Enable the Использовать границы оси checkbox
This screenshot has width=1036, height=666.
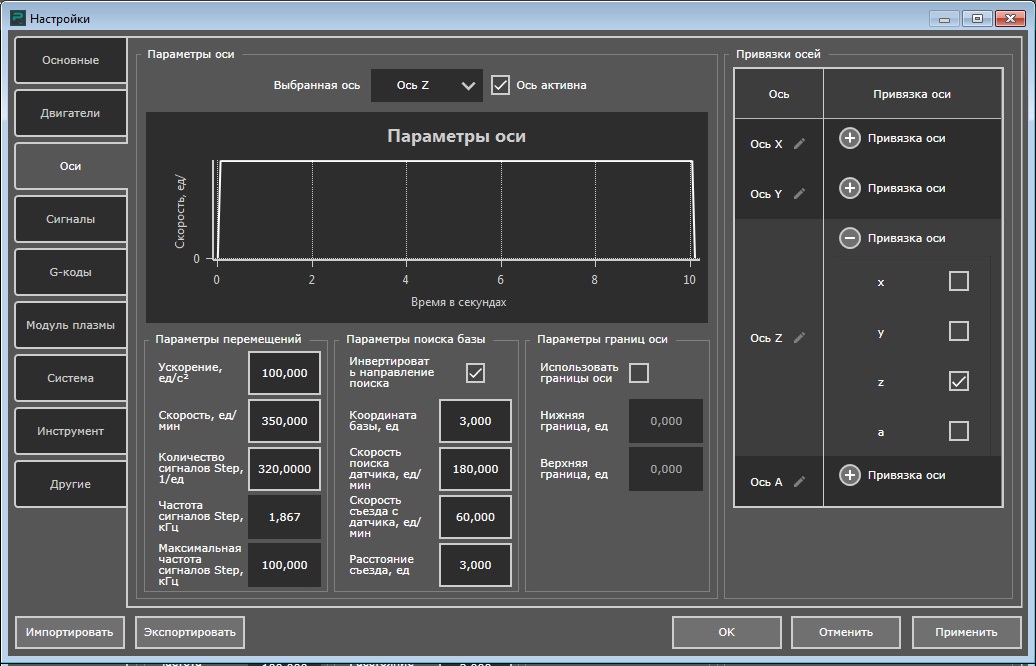tap(639, 373)
